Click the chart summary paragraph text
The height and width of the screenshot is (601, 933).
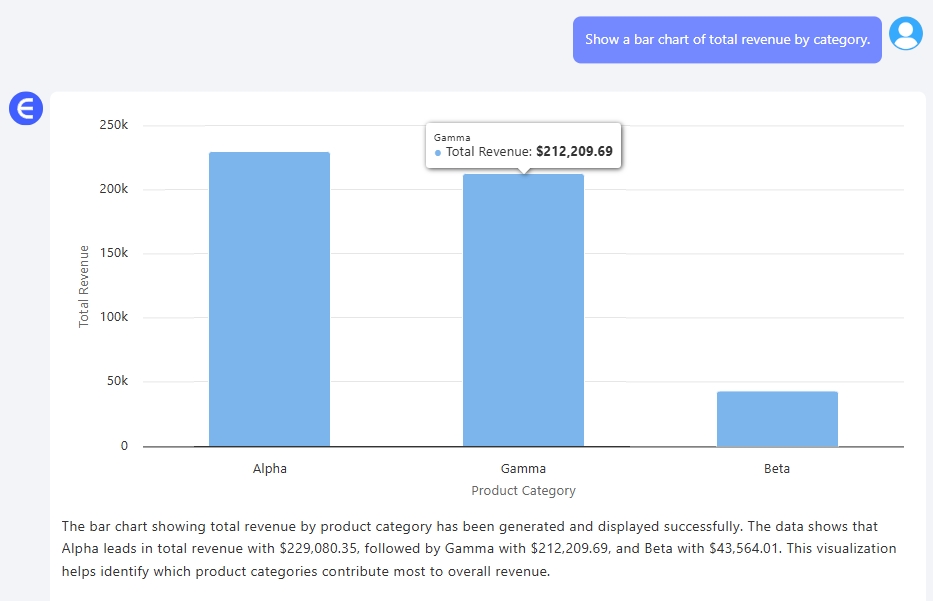click(x=479, y=548)
